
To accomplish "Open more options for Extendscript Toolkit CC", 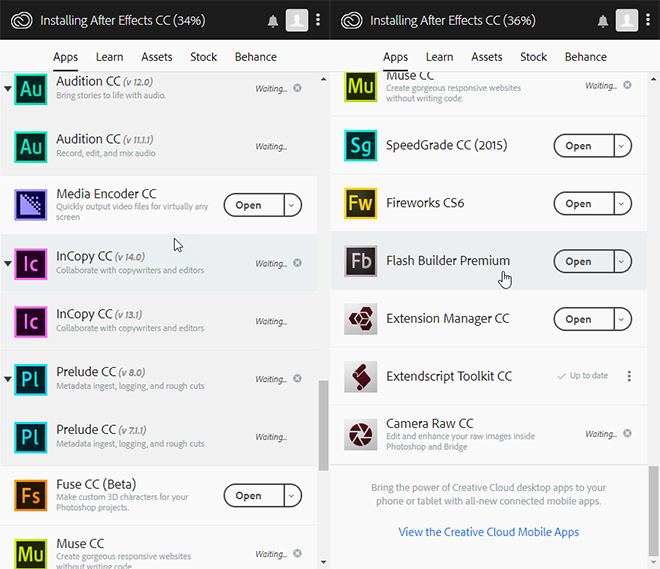I will (x=629, y=376).
